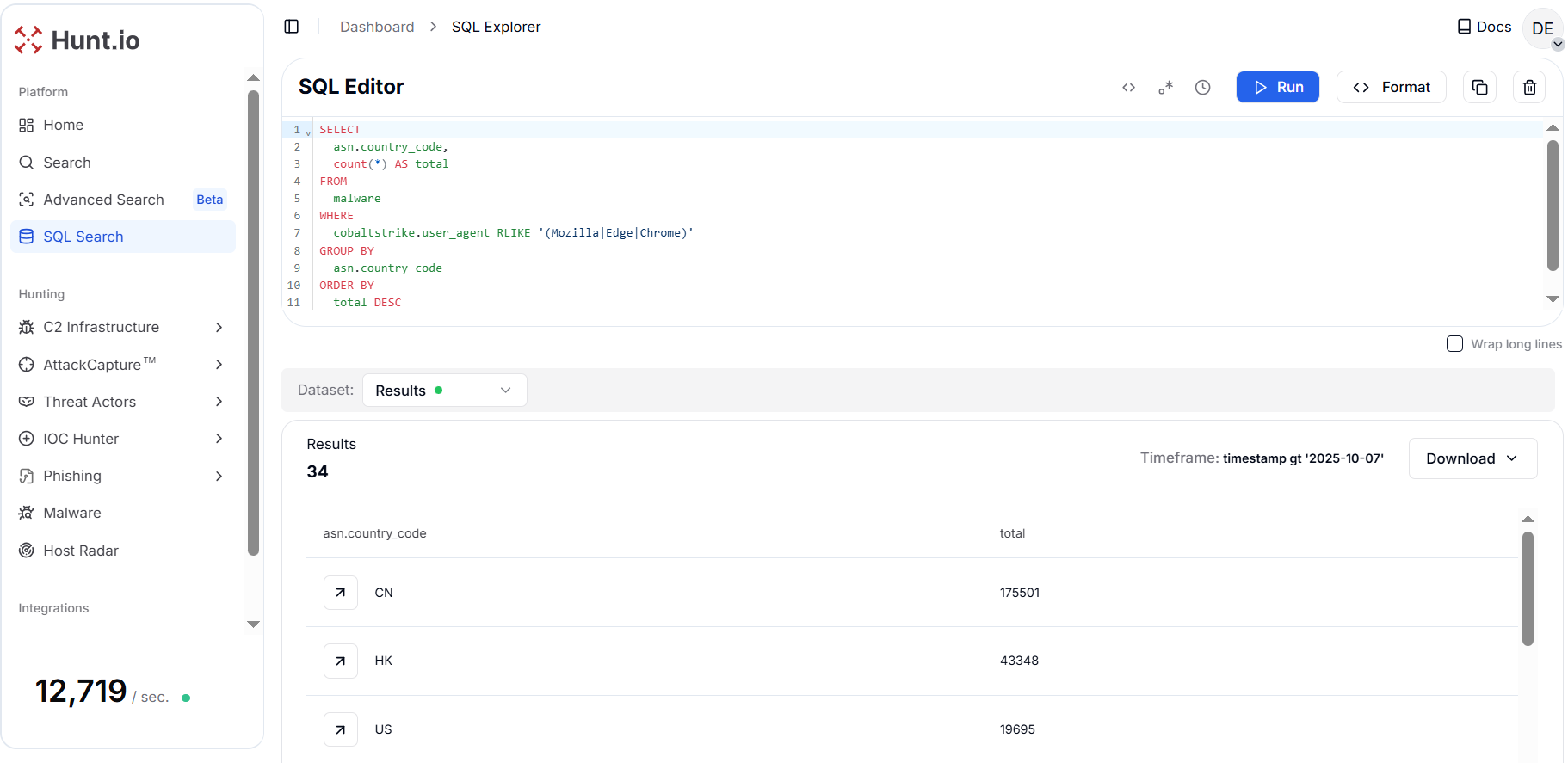
Task: Click editor scroll up arrow
Action: point(1553,128)
